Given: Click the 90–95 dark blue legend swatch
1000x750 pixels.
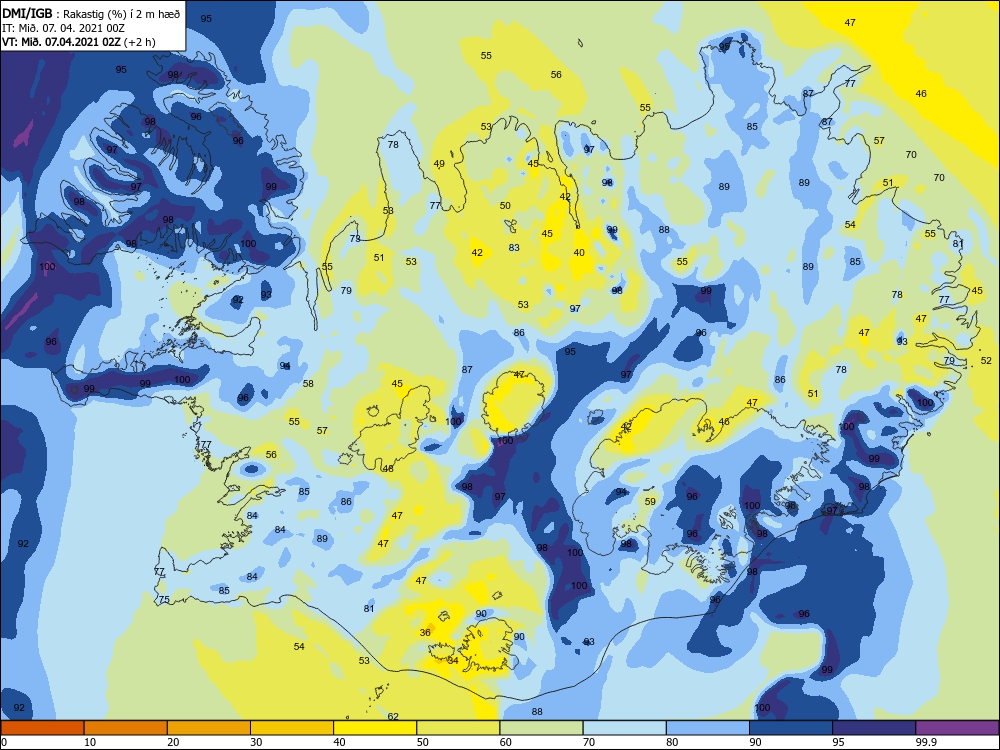Looking at the screenshot, I should pyautogui.click(x=791, y=728).
